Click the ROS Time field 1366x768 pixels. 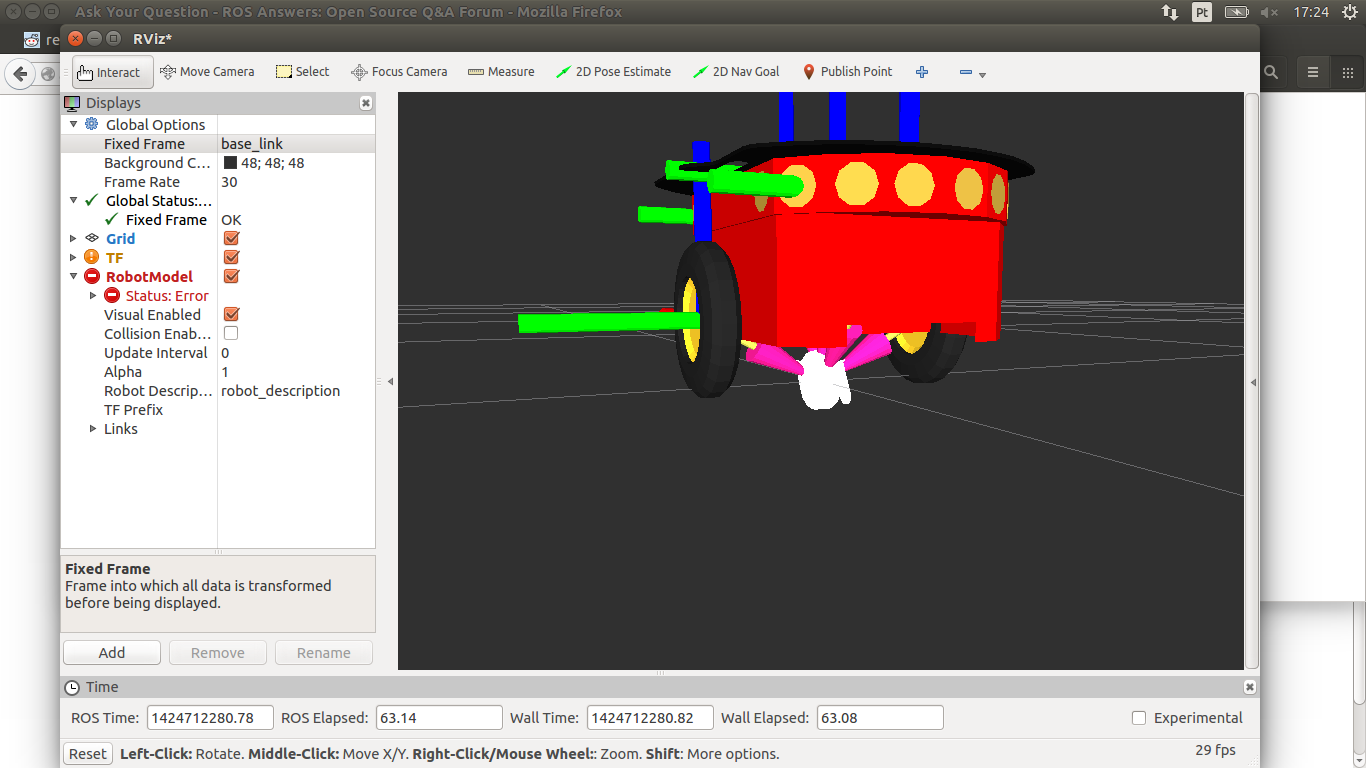point(211,718)
